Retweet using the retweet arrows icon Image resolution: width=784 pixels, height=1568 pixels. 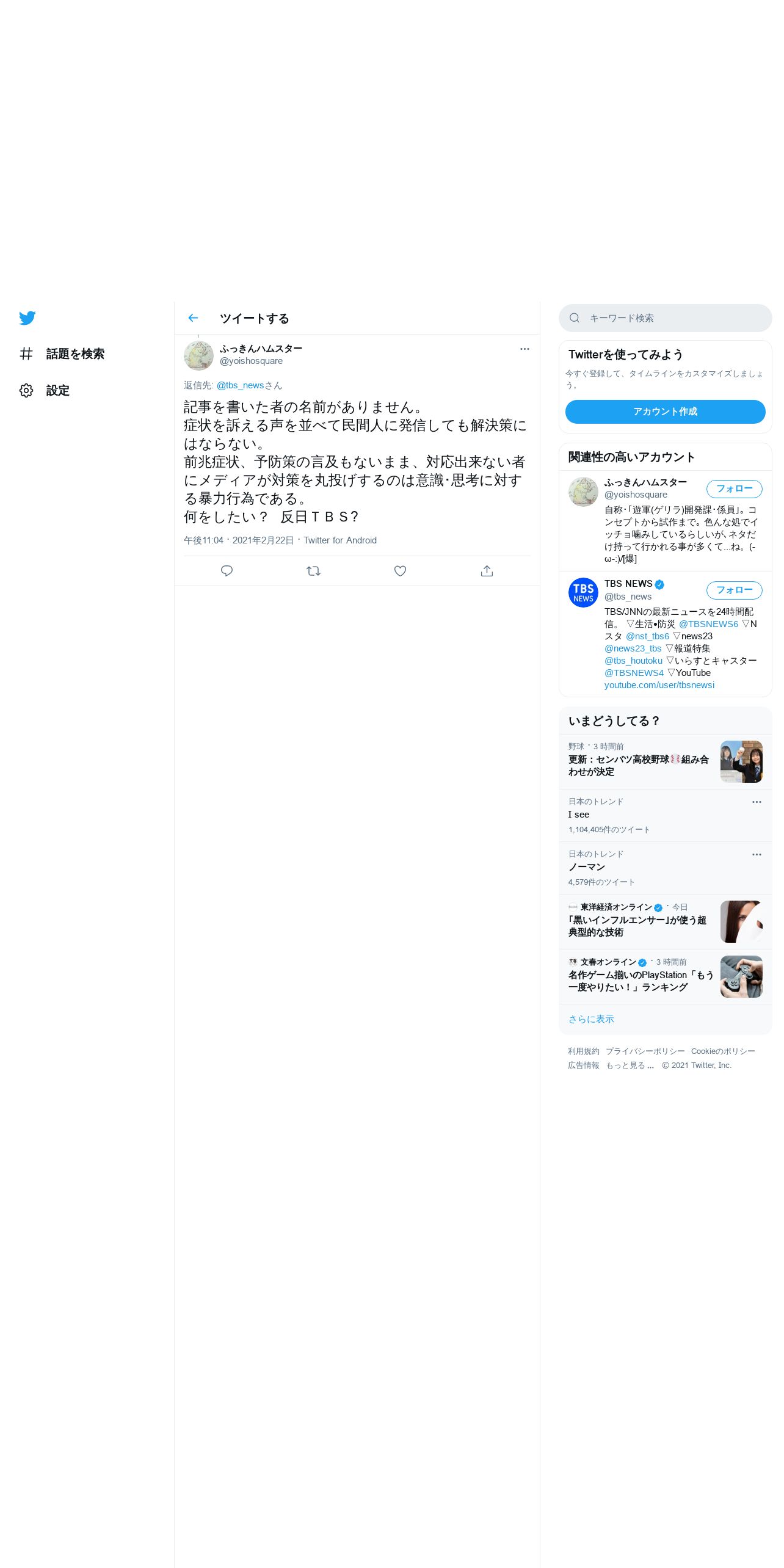pos(313,571)
